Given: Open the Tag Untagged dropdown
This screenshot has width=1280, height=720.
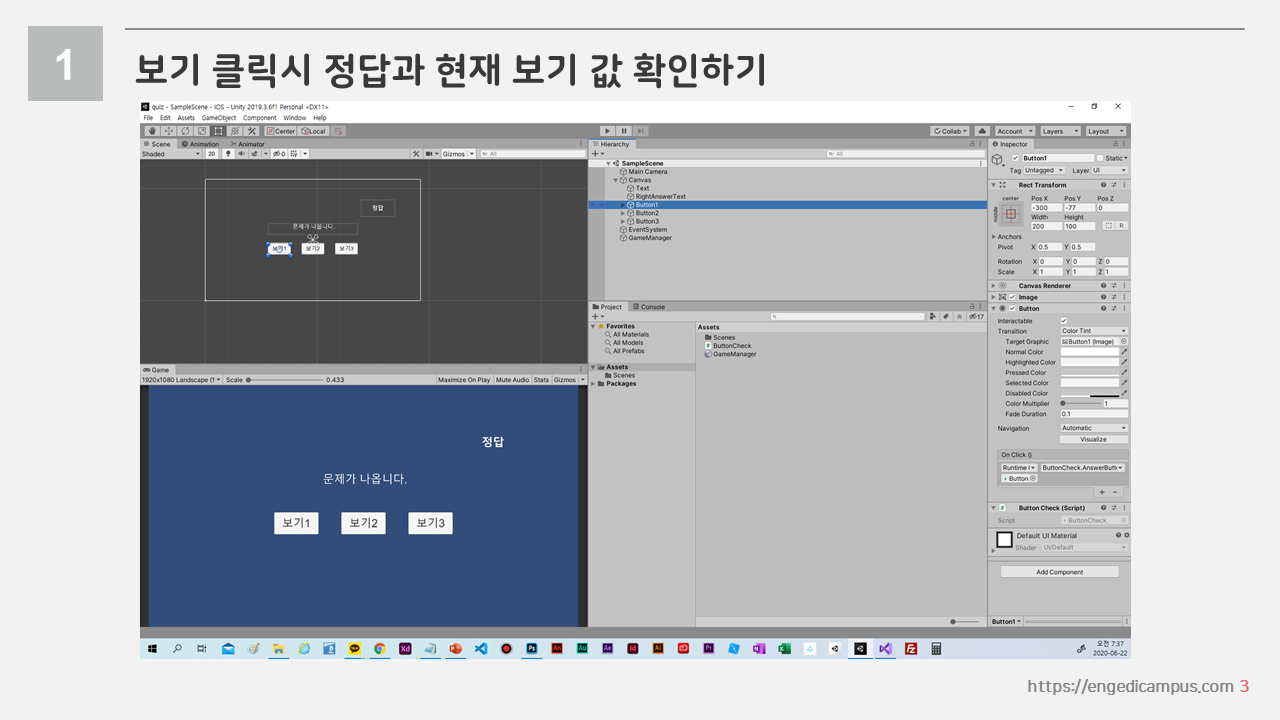Looking at the screenshot, I should (x=1044, y=170).
